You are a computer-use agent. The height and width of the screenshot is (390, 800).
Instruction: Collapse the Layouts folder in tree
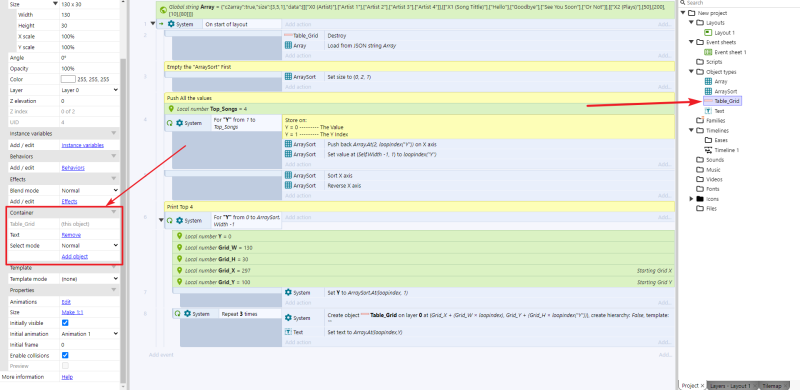coord(691,22)
